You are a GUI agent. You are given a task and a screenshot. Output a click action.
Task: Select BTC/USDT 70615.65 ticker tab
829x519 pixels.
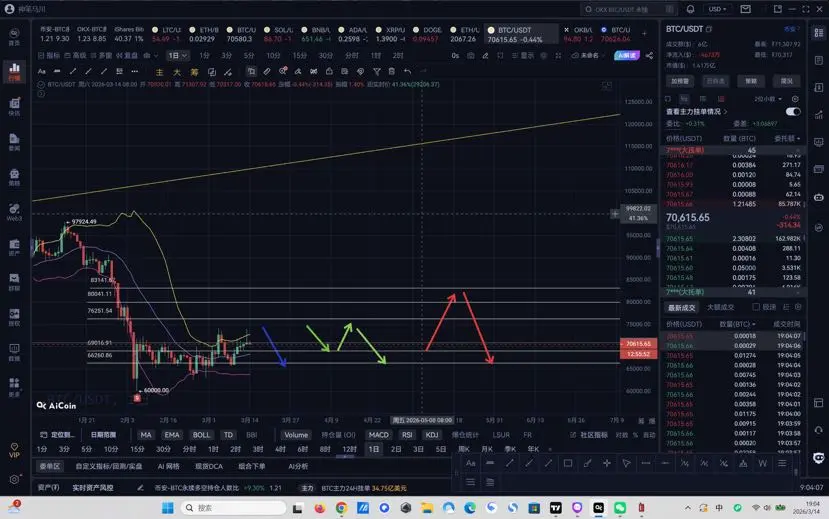coord(521,34)
